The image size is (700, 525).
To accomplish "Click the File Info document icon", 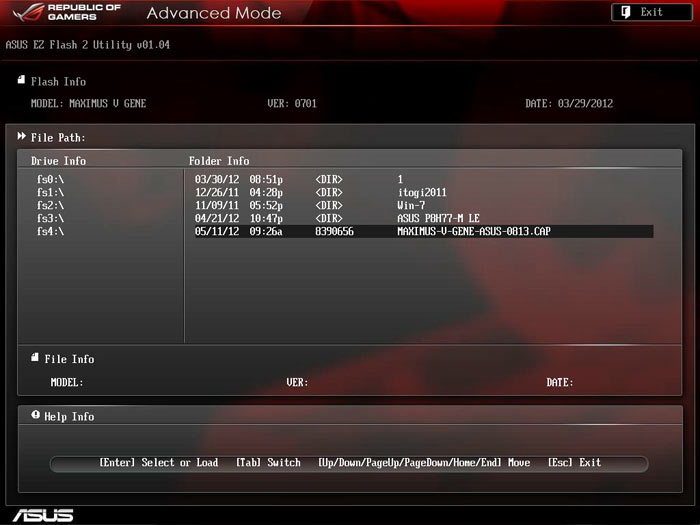I will [34, 357].
